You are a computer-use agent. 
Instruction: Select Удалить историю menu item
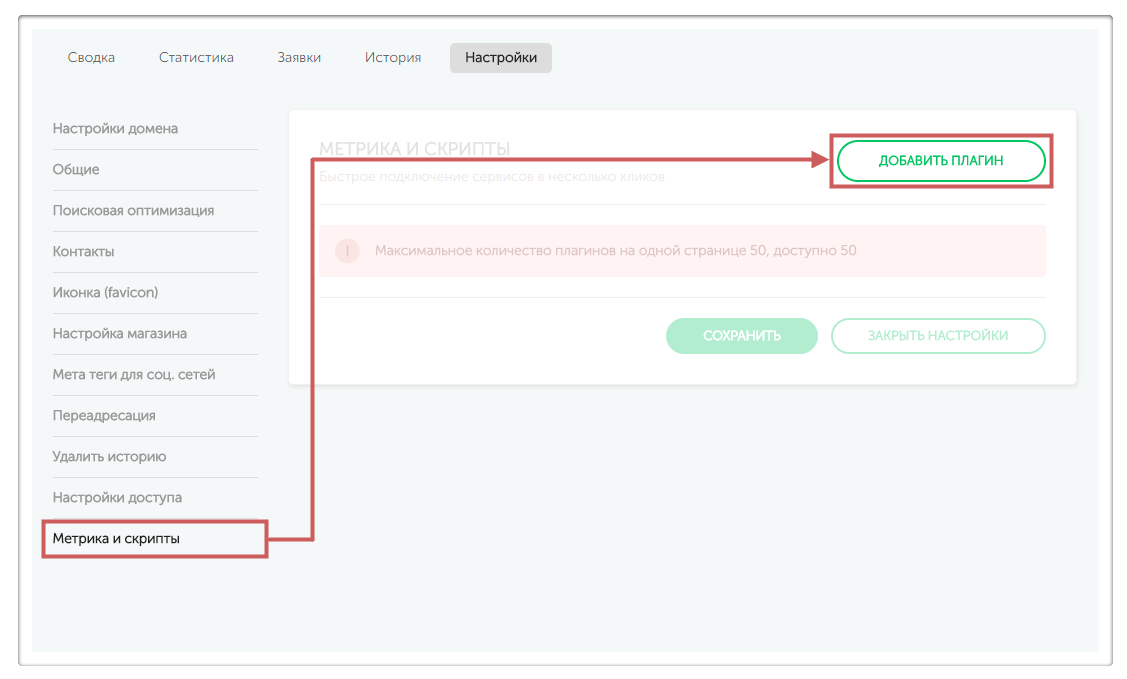point(109,457)
